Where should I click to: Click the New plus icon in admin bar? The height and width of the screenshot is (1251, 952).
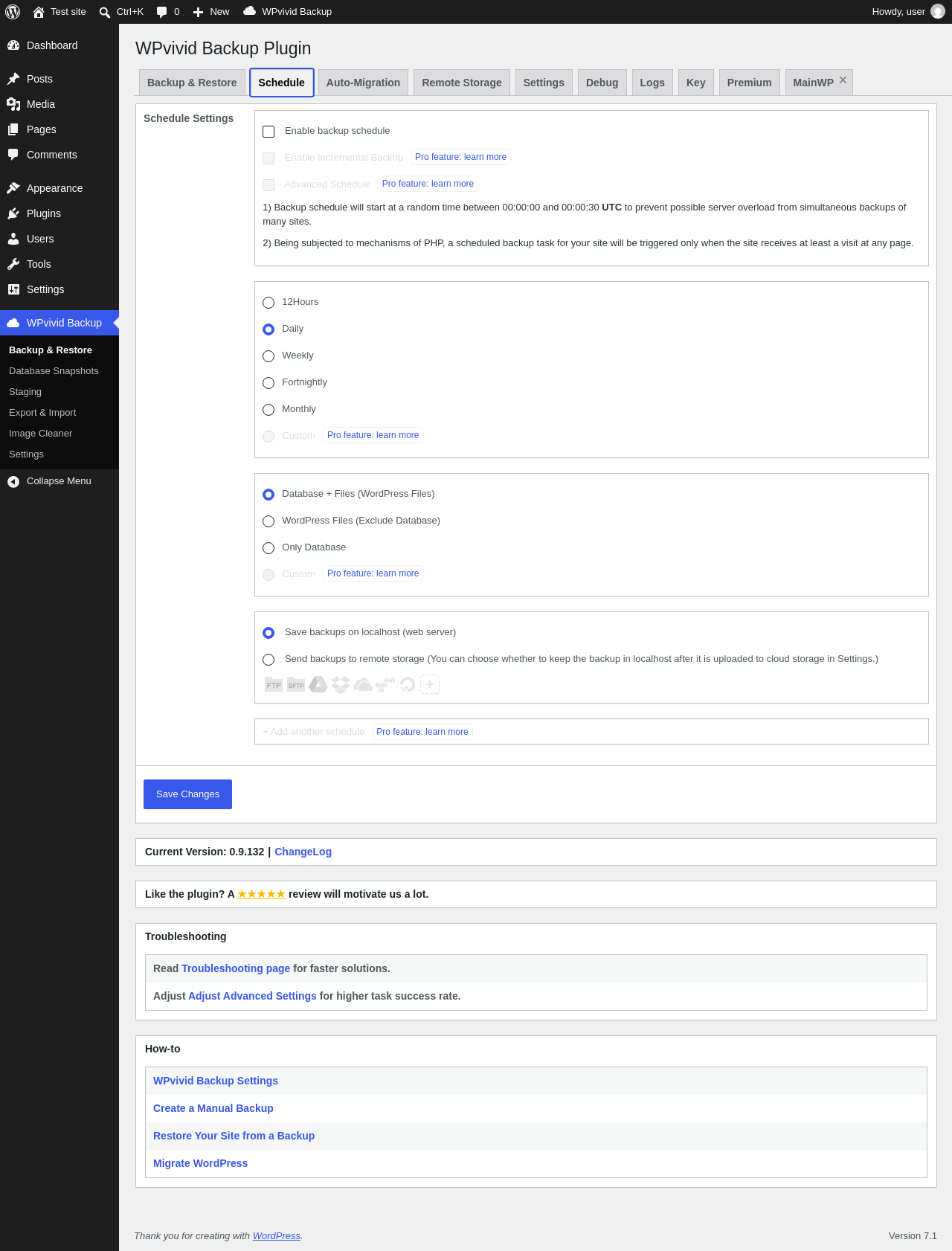click(198, 12)
